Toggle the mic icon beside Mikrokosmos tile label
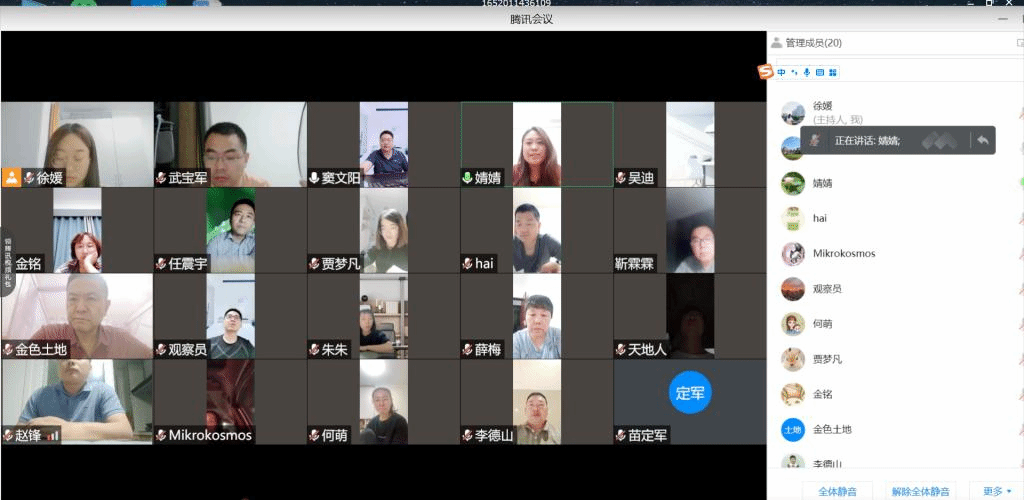 coord(161,435)
